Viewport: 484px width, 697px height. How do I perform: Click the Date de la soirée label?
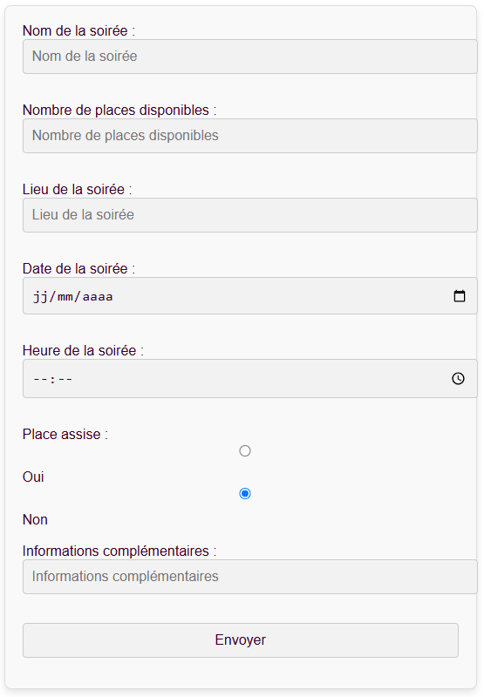pyautogui.click(x=79, y=269)
